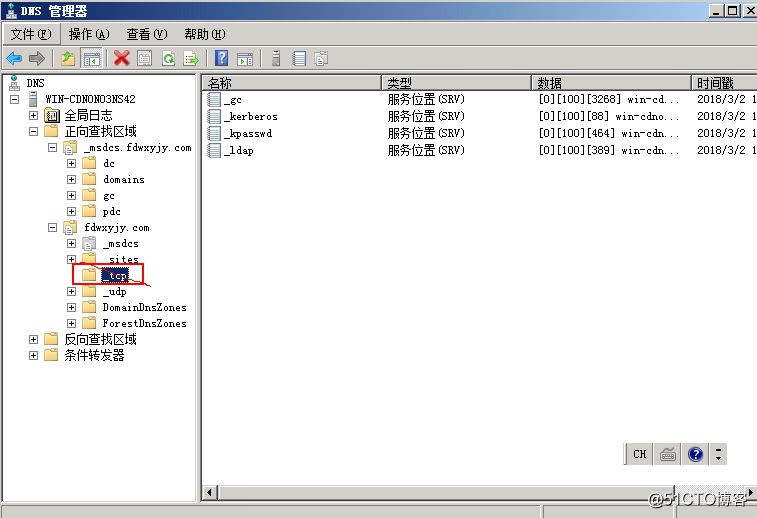Click the WIN-CDNONO3NS42 server icon
757x518 pixels.
33,99
